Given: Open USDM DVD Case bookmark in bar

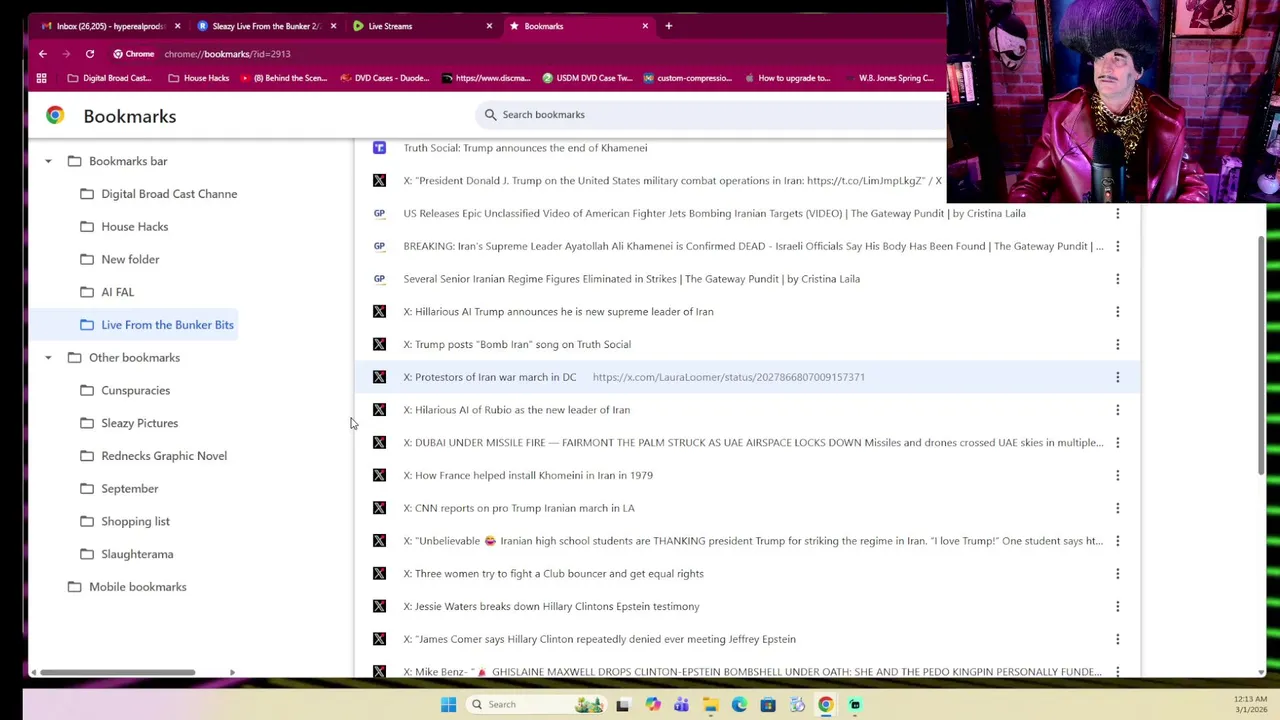Looking at the screenshot, I should click(x=587, y=78).
